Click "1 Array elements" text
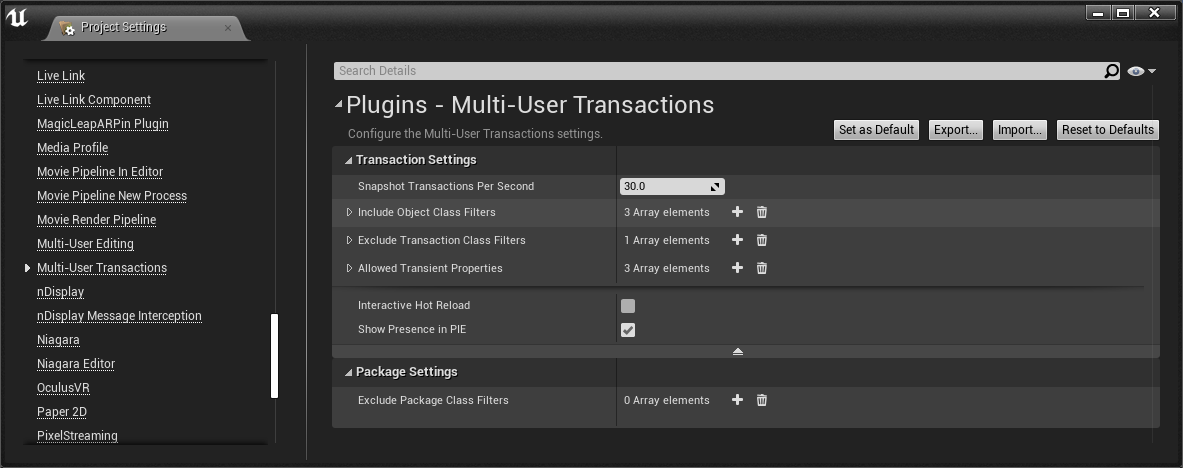This screenshot has width=1183, height=468. tap(667, 240)
